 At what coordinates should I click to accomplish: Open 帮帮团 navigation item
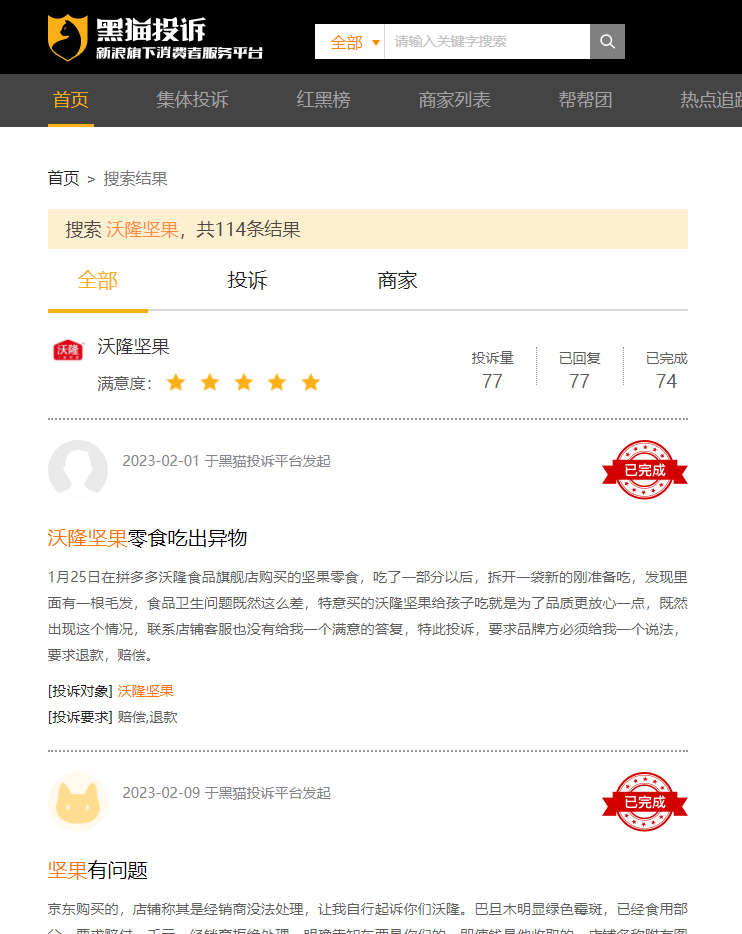585,100
